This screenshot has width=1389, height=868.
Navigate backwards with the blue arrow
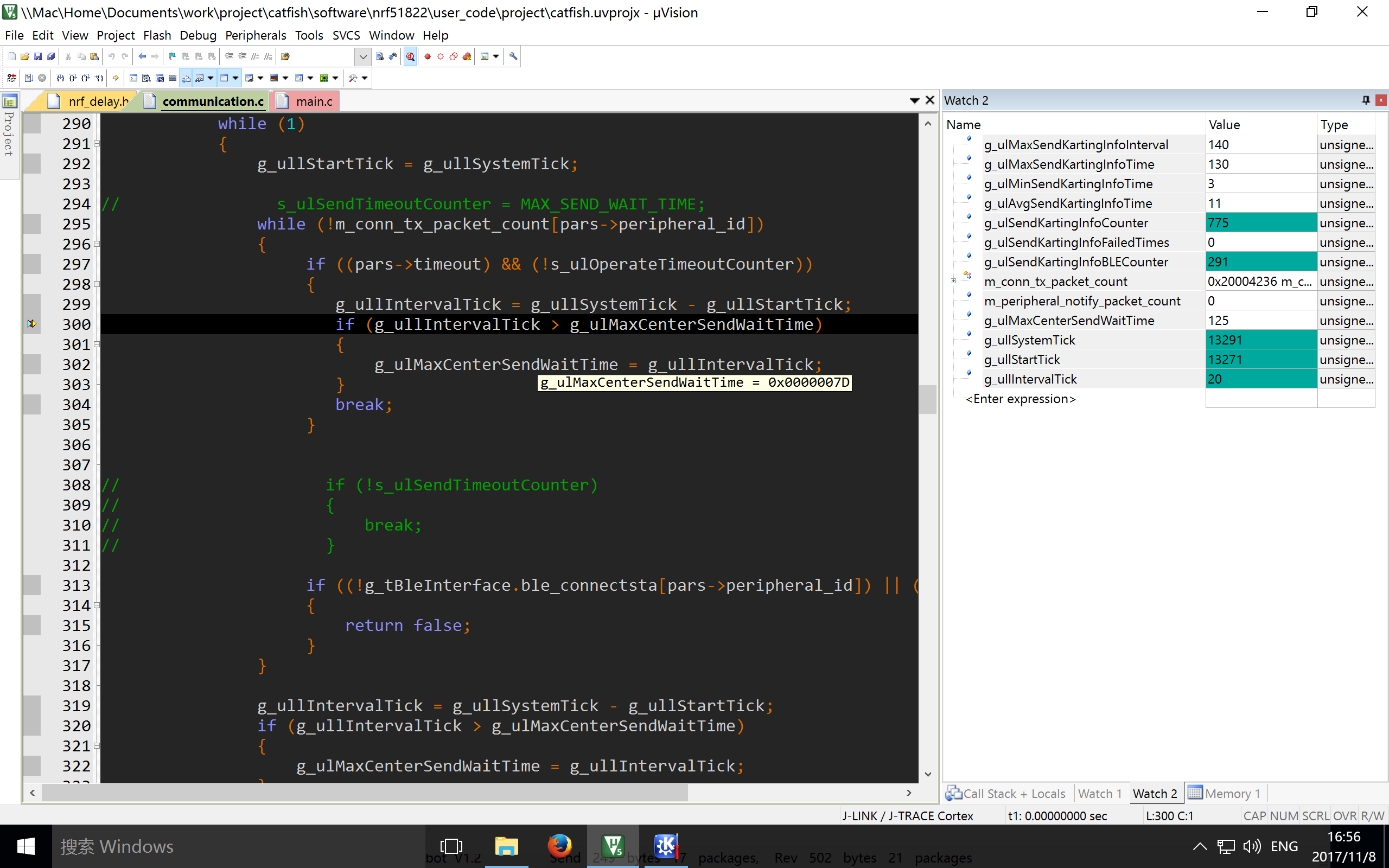[x=142, y=56]
